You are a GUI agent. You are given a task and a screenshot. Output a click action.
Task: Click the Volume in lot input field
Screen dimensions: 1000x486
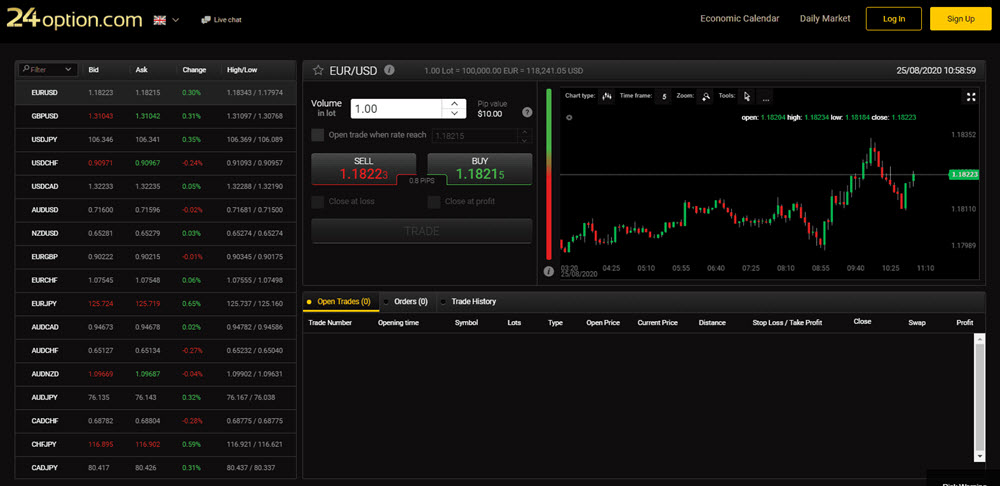click(397, 108)
